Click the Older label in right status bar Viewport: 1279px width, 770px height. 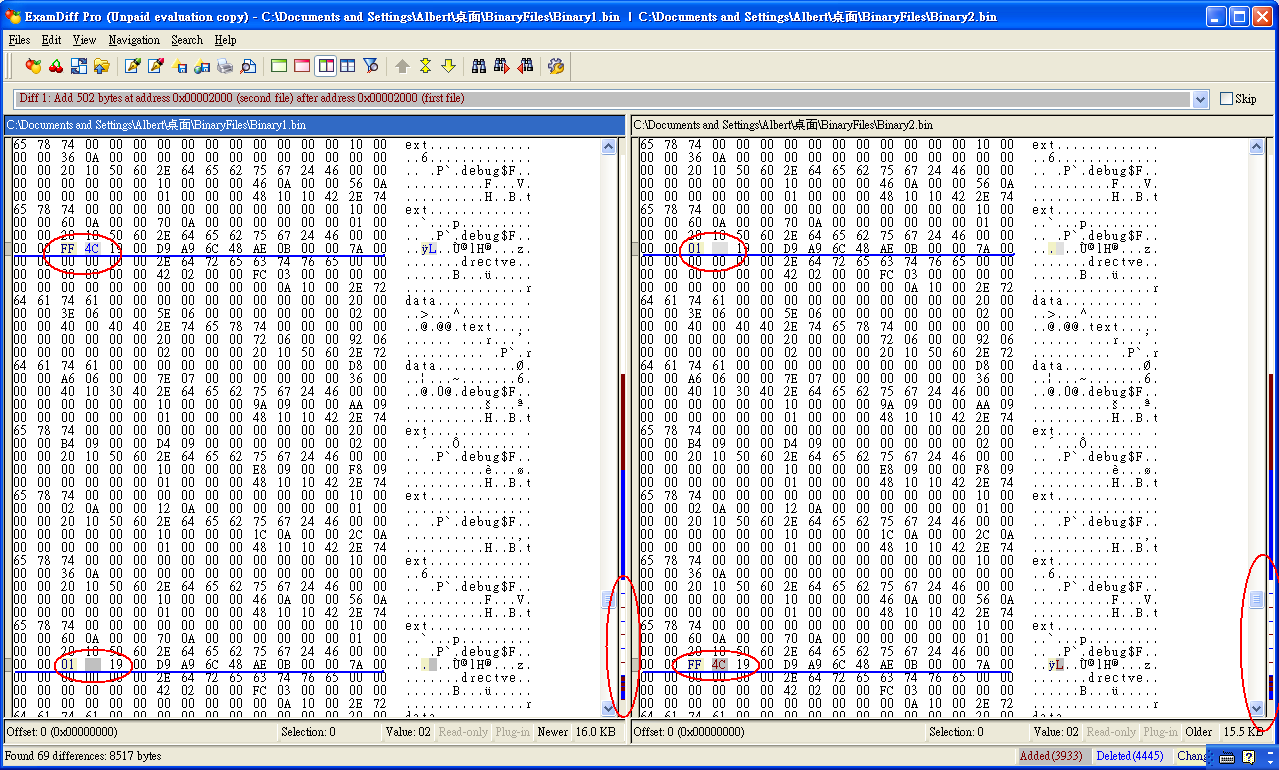click(1200, 732)
